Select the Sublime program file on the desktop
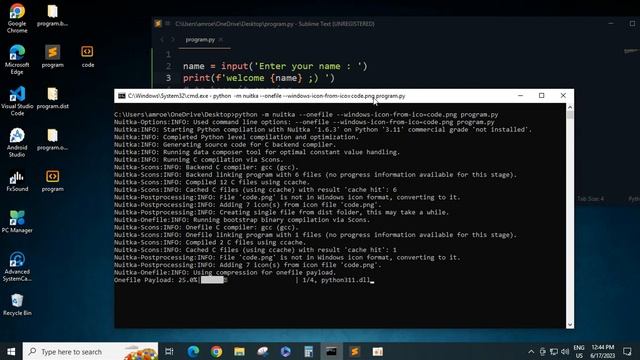This screenshot has width=640, height=360. click(52, 56)
